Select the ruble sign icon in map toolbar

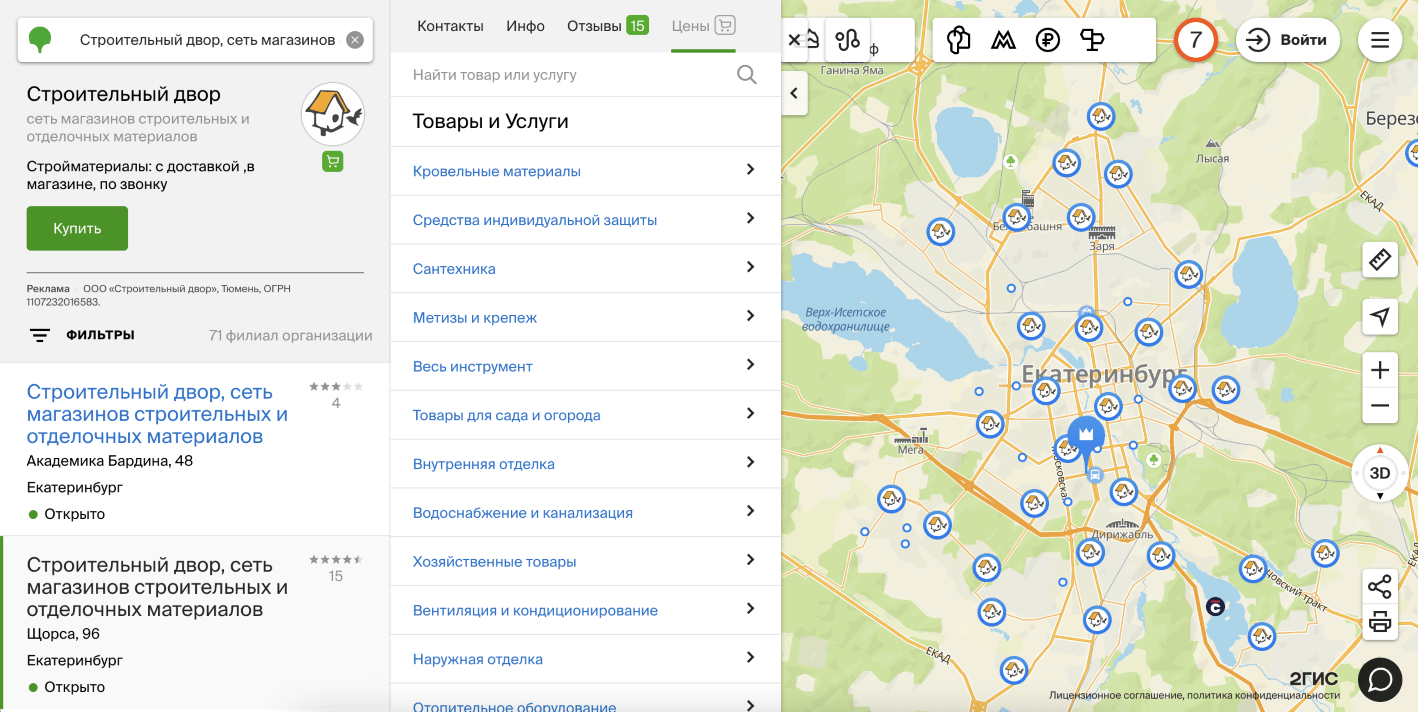point(1047,40)
